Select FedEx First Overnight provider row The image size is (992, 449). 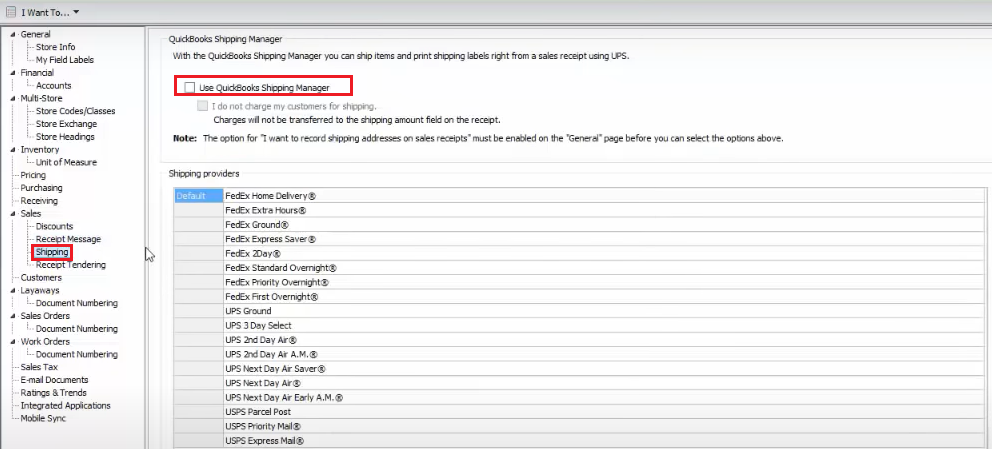tap(604, 297)
